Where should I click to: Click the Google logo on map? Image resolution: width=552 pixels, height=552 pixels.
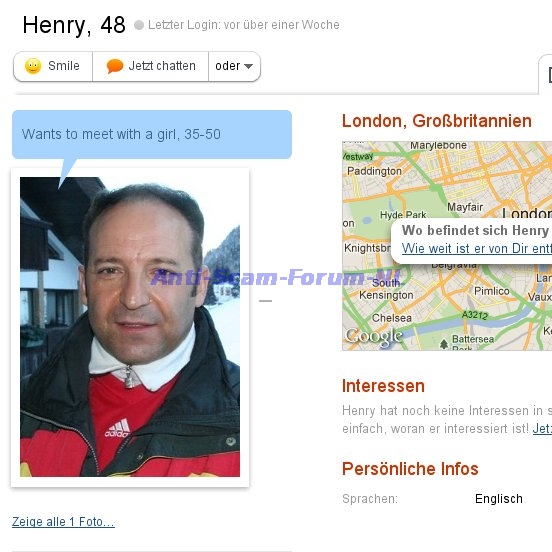point(374,337)
